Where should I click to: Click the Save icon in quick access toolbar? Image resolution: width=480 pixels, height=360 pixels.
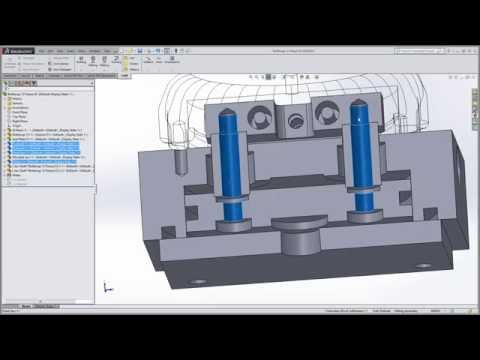pos(140,51)
